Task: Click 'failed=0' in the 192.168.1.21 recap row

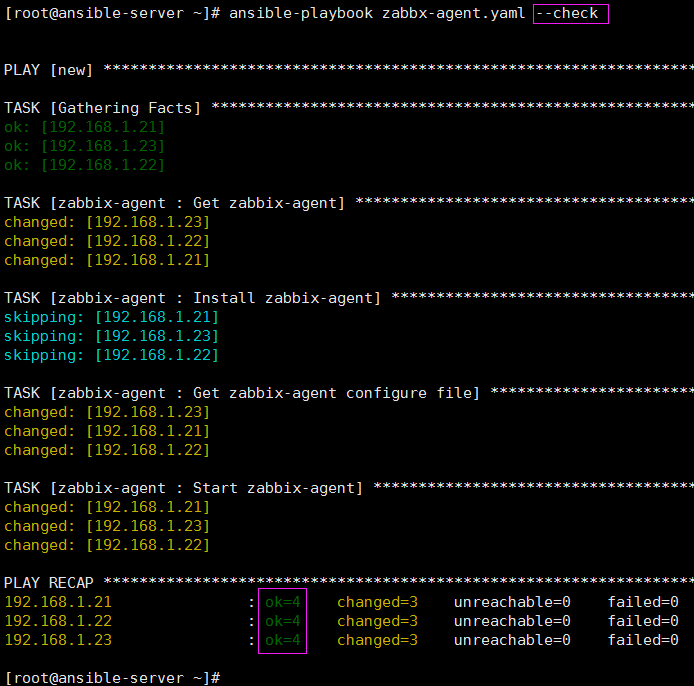Action: tap(643, 602)
